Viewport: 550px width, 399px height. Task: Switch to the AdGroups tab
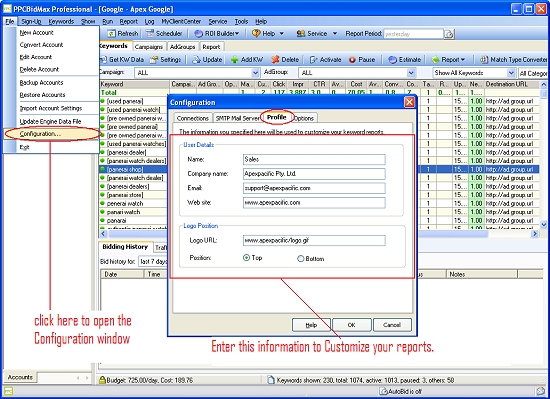coord(182,47)
